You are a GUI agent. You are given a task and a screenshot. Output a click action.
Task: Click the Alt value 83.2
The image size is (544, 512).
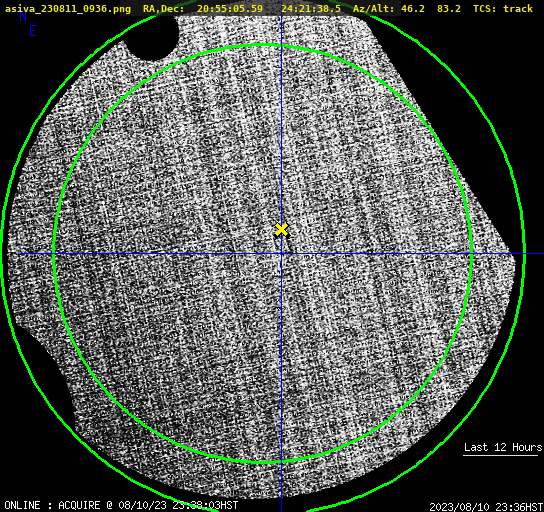click(449, 8)
